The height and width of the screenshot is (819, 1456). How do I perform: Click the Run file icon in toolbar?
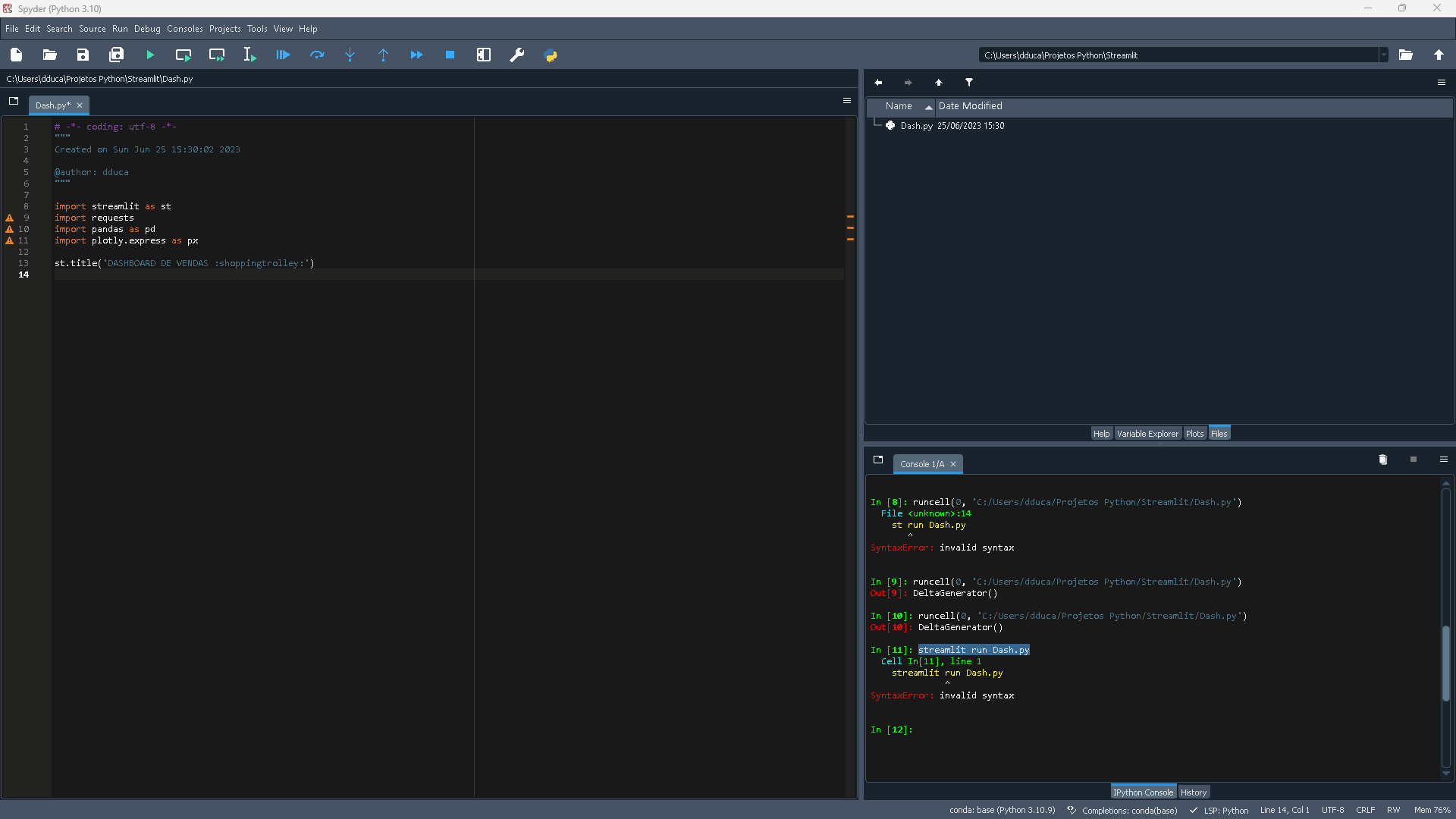[x=150, y=55]
